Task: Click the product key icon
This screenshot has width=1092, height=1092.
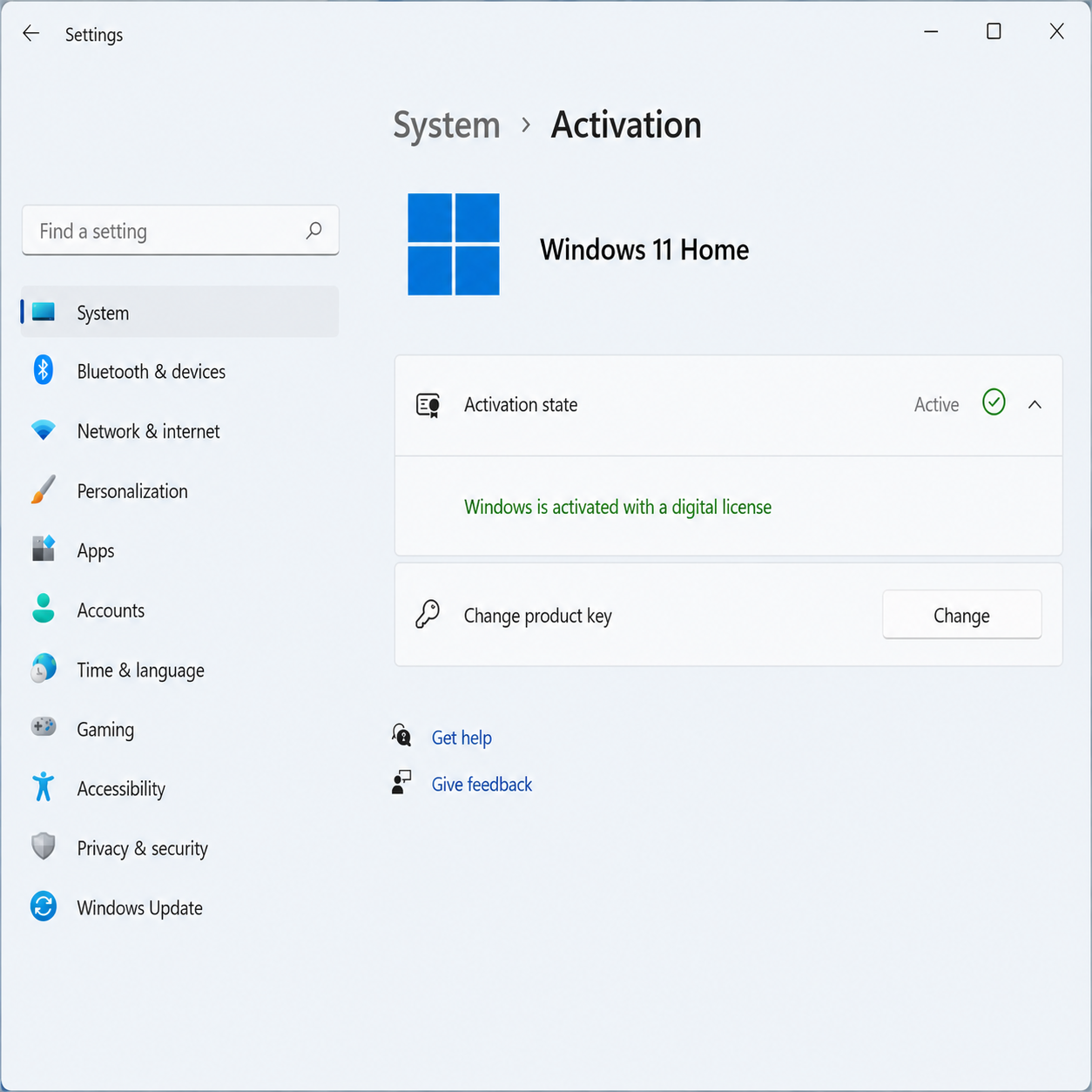Action: pyautogui.click(x=428, y=614)
